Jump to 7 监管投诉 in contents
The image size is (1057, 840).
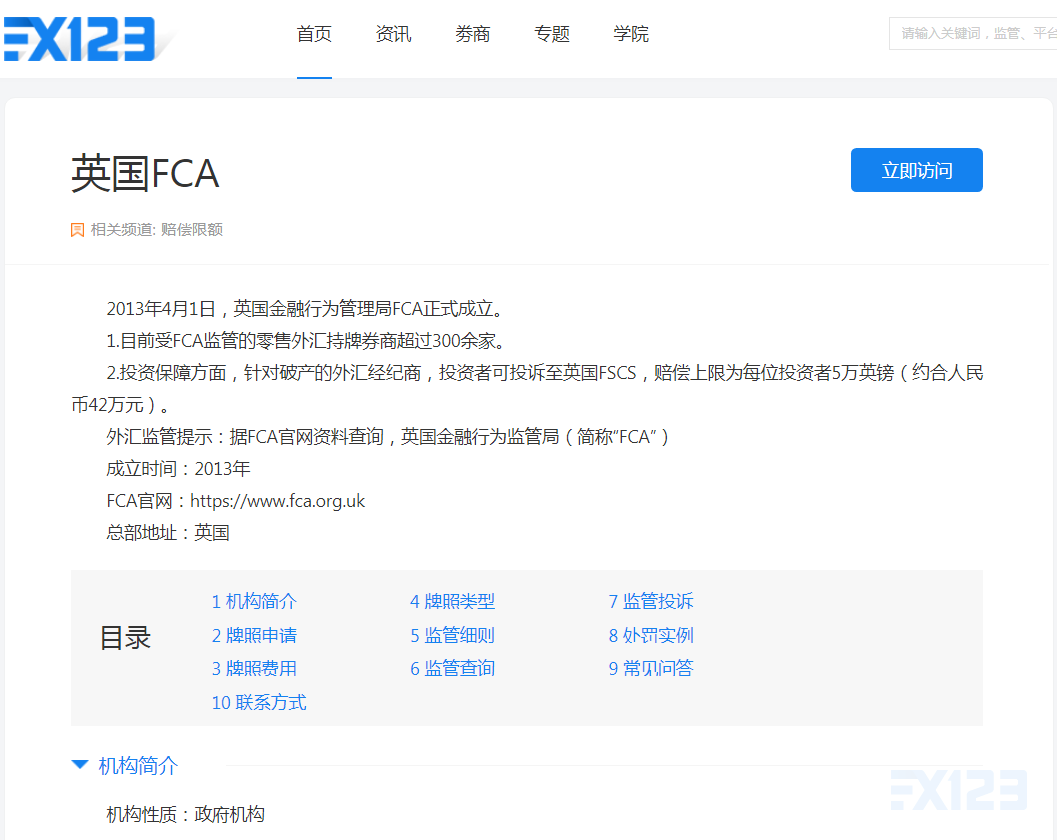pos(651,601)
